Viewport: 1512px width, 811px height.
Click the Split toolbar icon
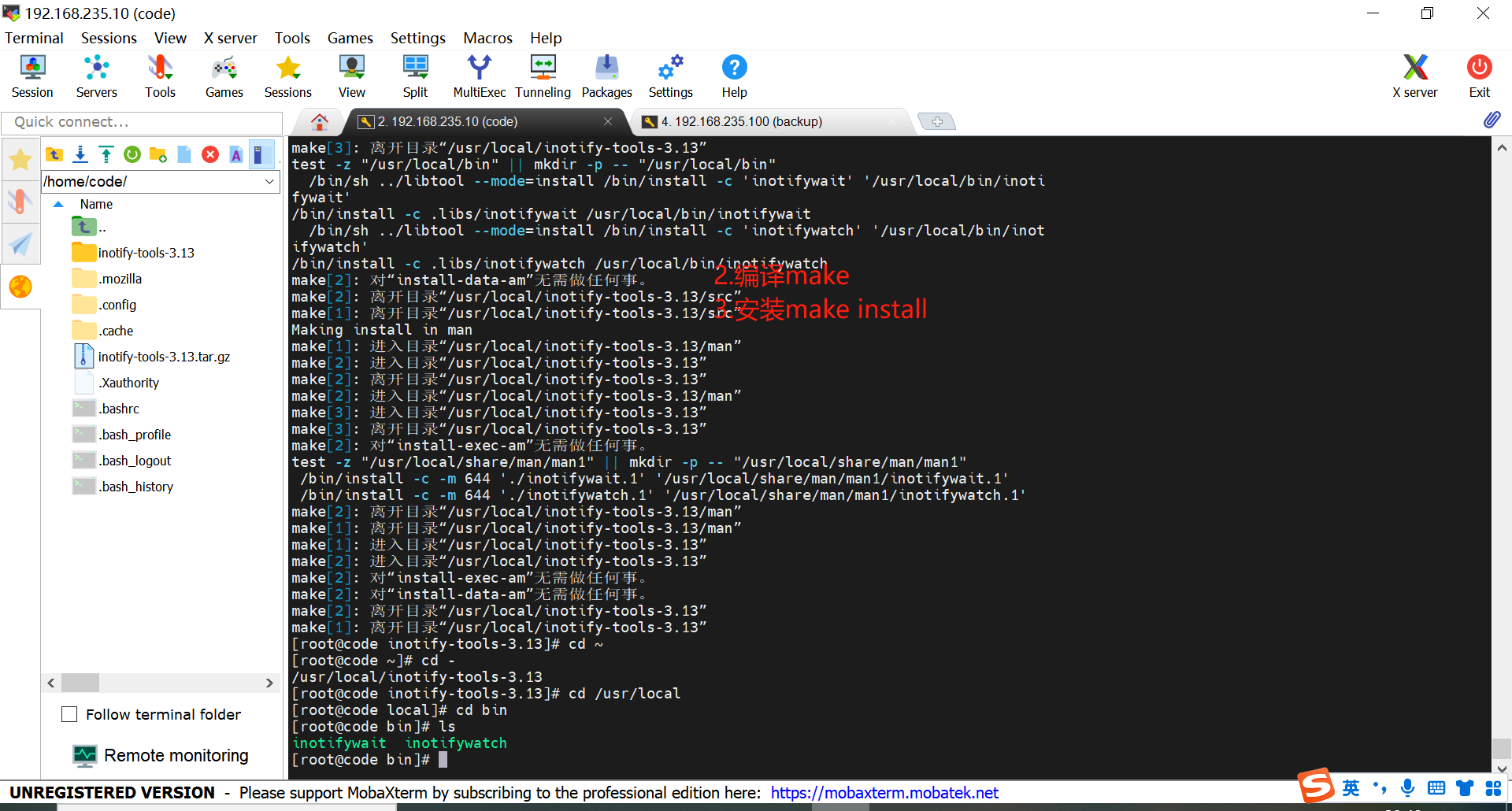coord(415,76)
